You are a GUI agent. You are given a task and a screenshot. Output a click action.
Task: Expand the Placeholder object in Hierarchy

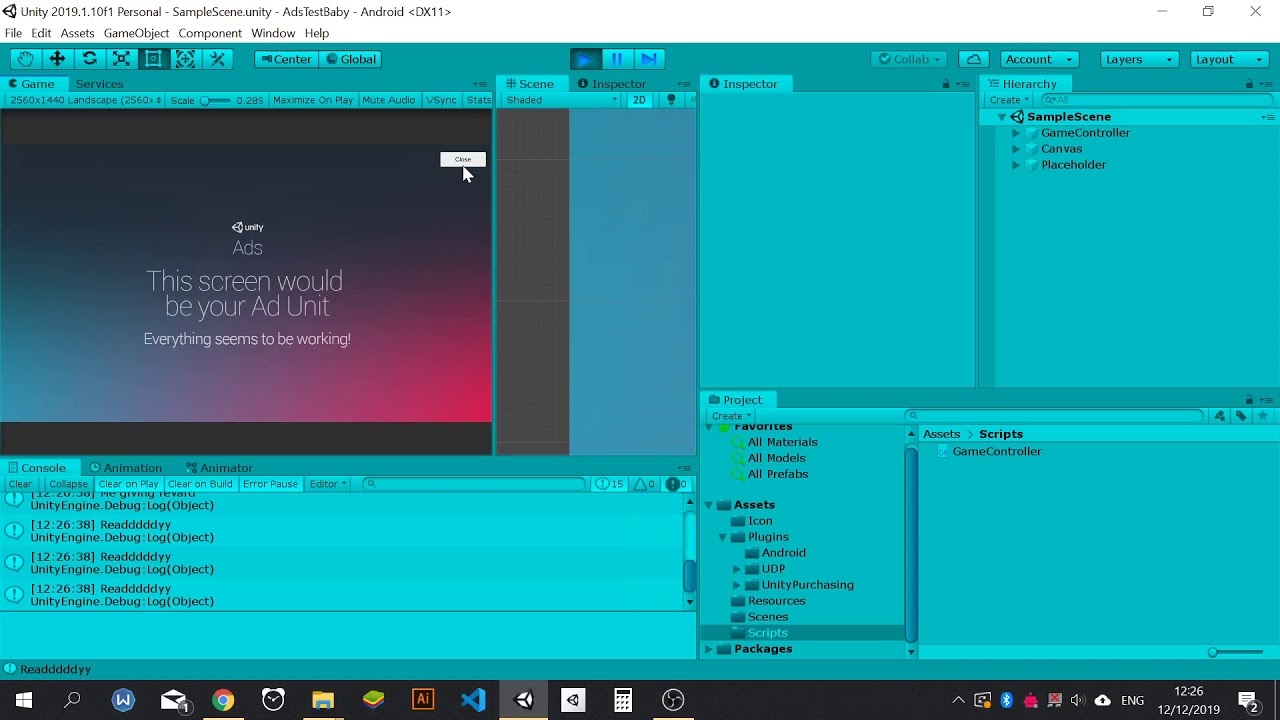tap(1016, 165)
